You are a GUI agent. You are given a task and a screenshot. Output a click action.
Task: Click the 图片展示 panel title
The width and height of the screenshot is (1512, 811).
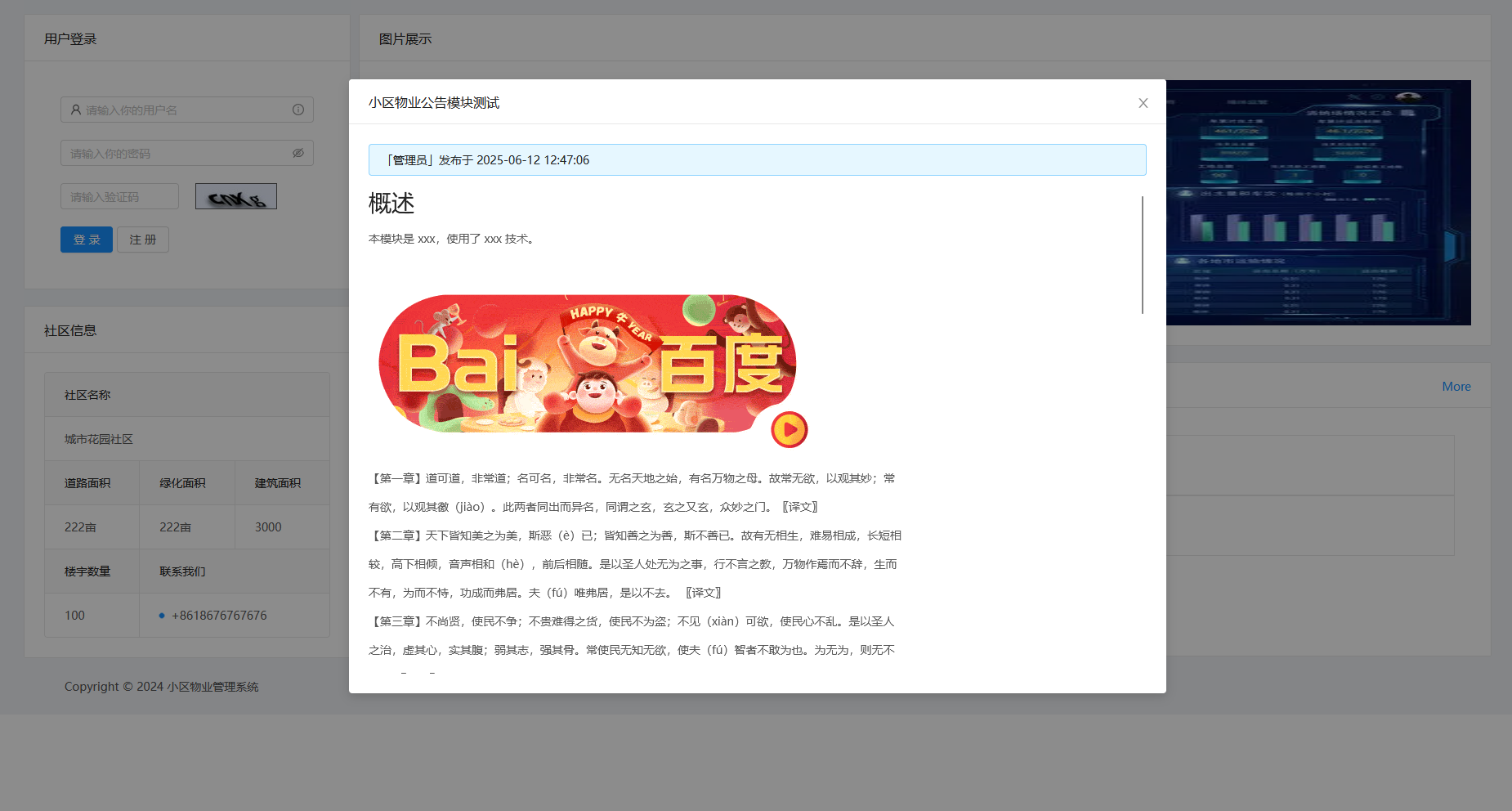tap(405, 39)
